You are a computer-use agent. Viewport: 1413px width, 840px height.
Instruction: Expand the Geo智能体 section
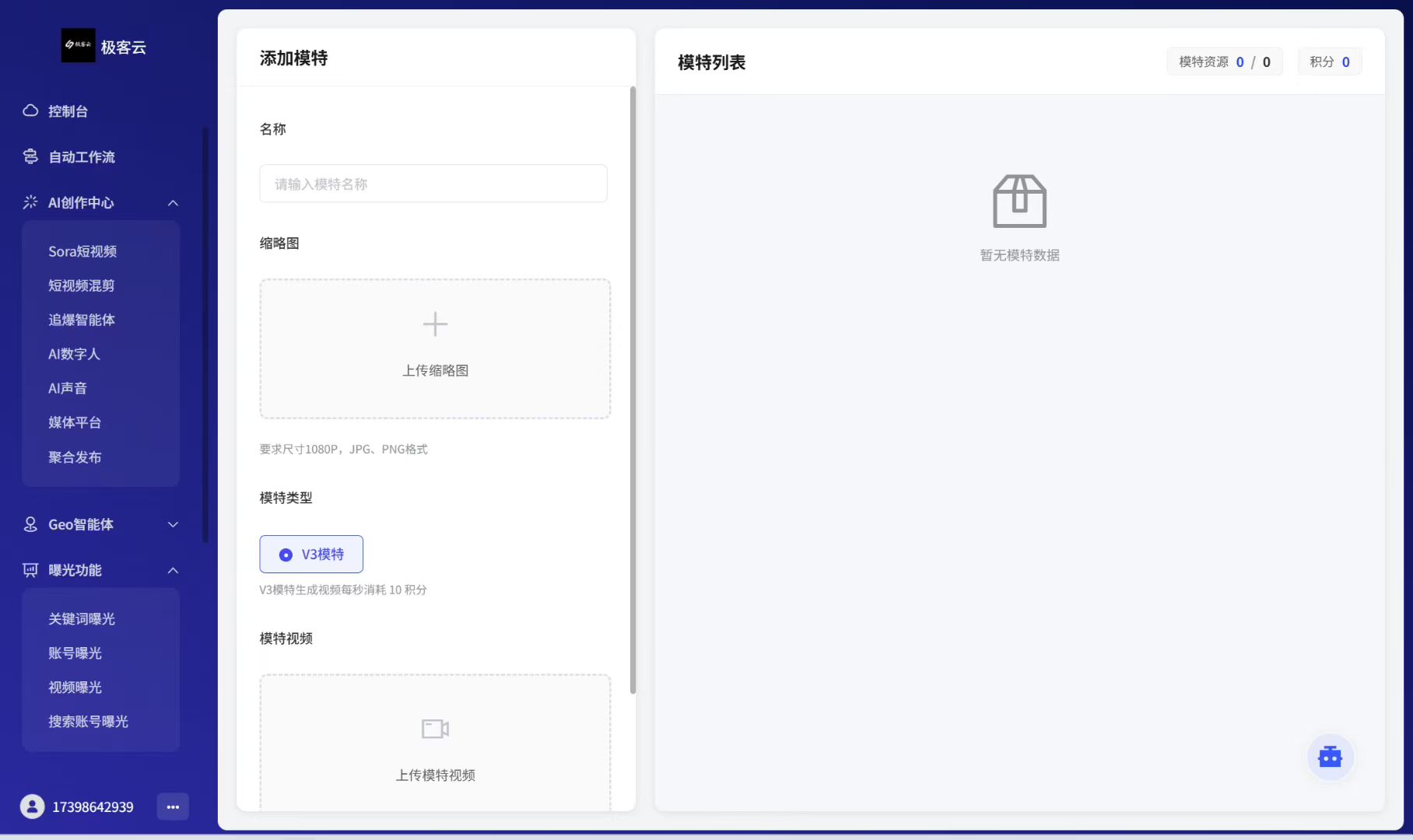(x=173, y=525)
